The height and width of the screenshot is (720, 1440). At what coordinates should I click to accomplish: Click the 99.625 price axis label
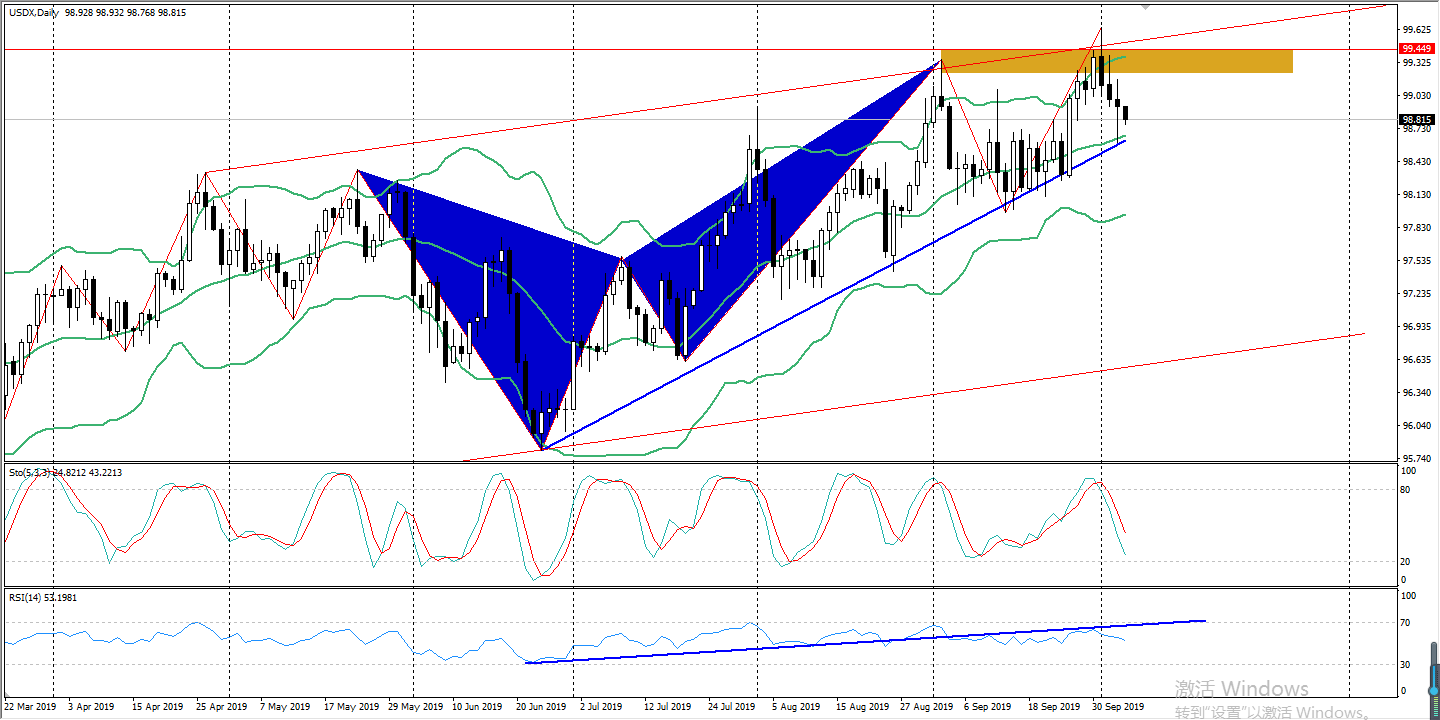pyautogui.click(x=1415, y=29)
